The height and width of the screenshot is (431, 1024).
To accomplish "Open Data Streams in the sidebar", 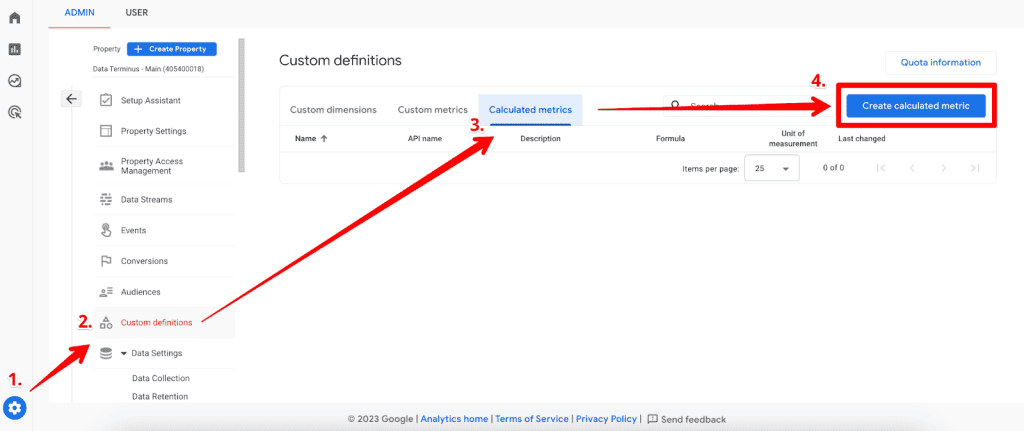I will coord(147,199).
